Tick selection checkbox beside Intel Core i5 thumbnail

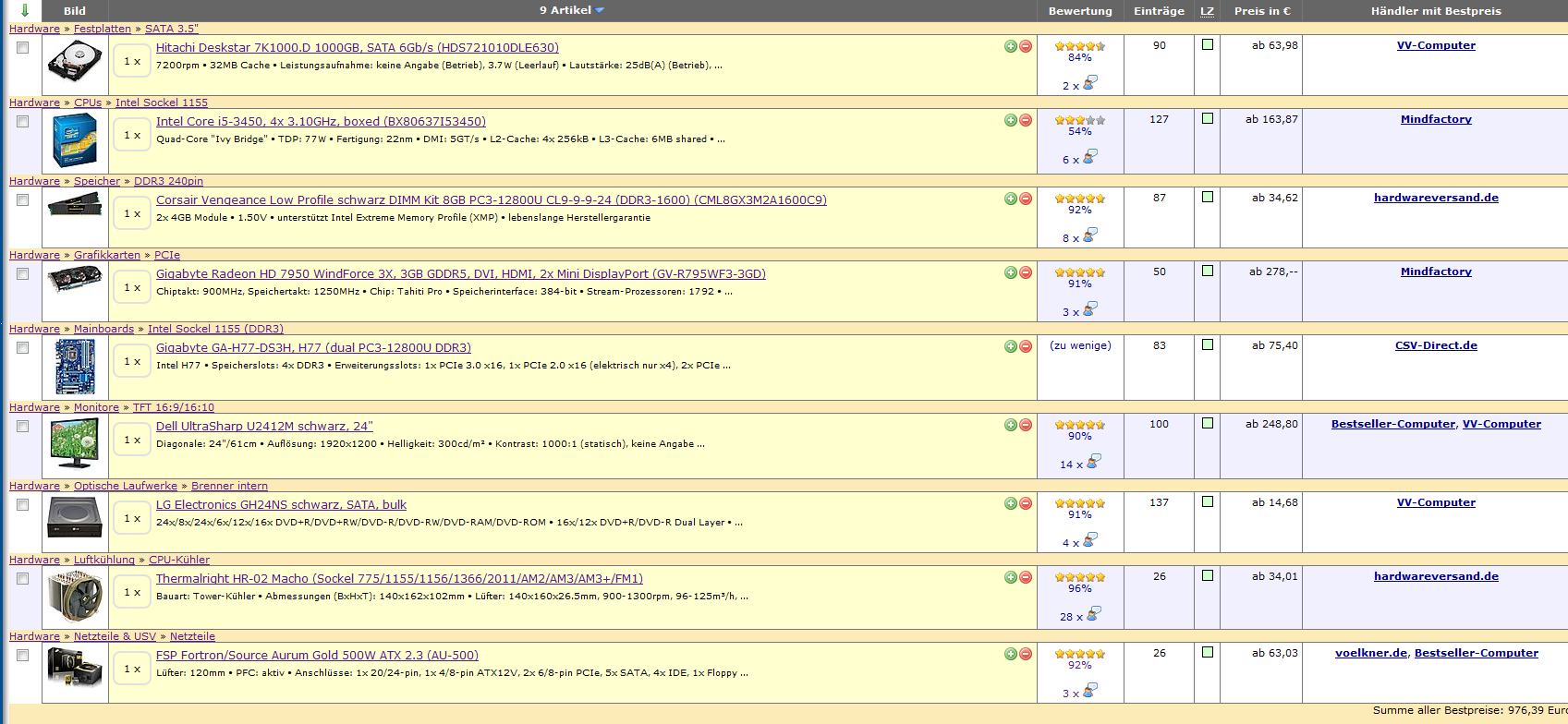tap(23, 121)
